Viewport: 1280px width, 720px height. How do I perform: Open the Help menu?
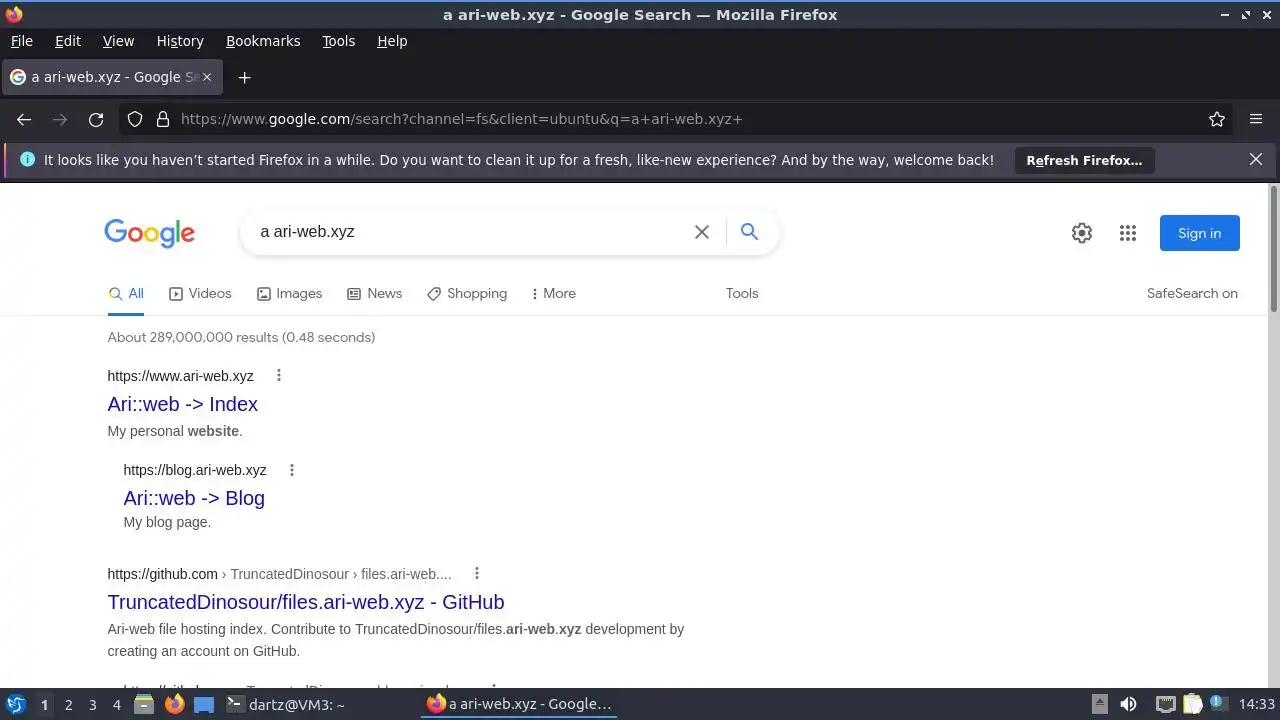pyautogui.click(x=392, y=41)
